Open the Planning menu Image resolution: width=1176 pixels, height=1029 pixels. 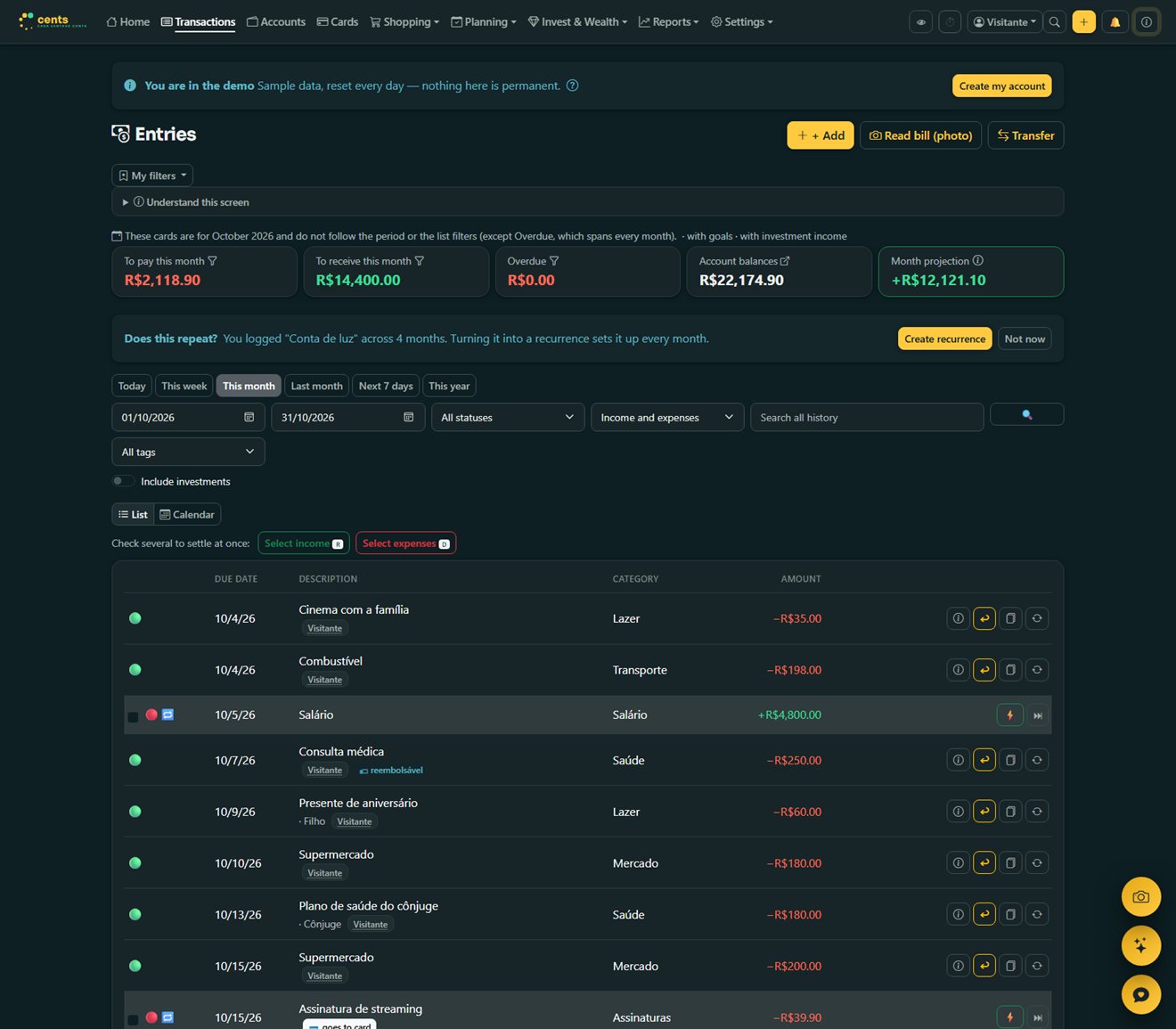tap(484, 22)
